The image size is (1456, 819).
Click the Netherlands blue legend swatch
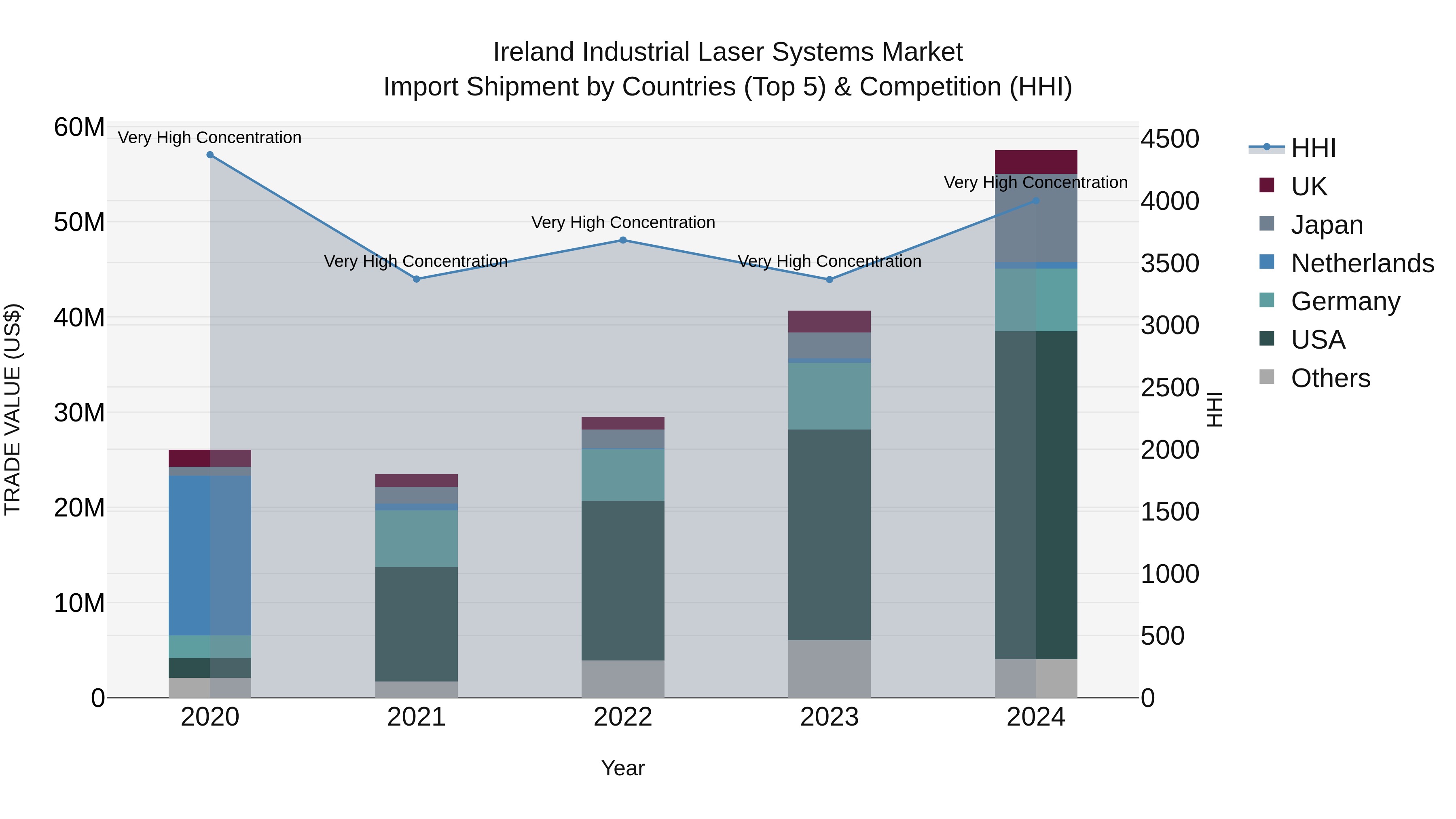1267,262
